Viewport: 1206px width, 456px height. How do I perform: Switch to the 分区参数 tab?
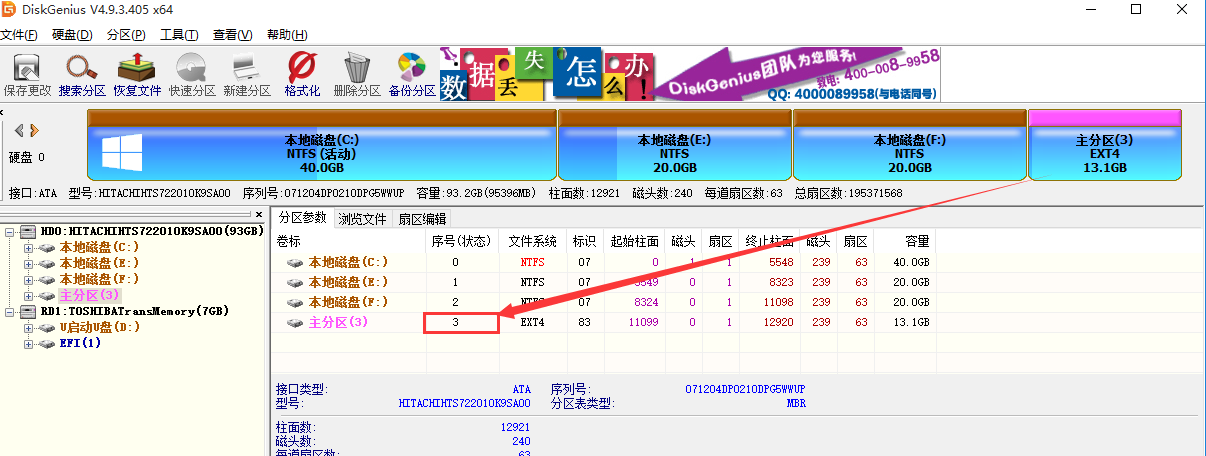[x=302, y=218]
